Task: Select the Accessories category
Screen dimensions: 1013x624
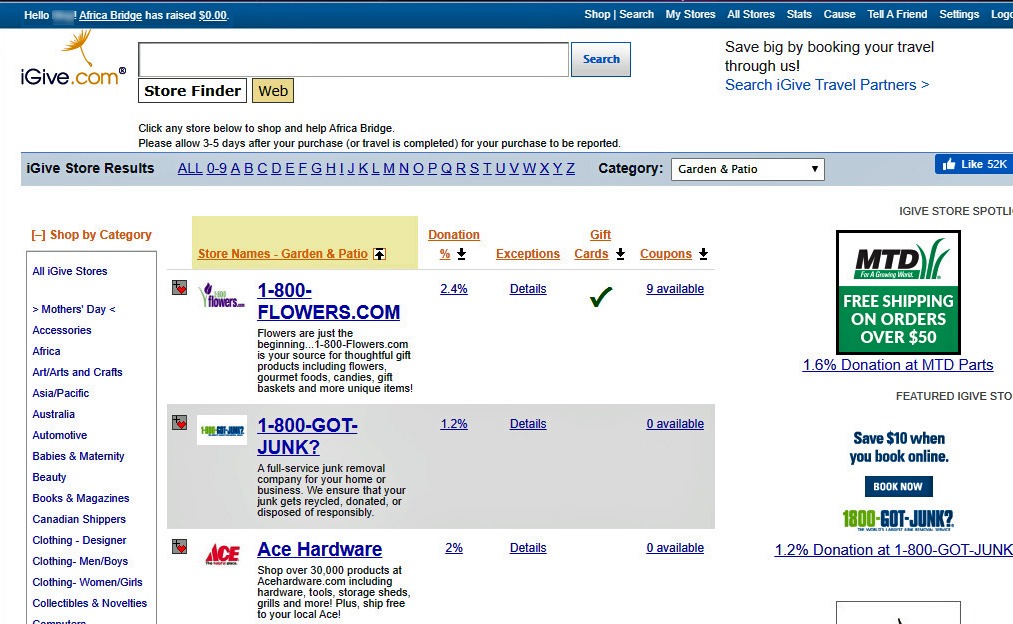Action: (62, 330)
